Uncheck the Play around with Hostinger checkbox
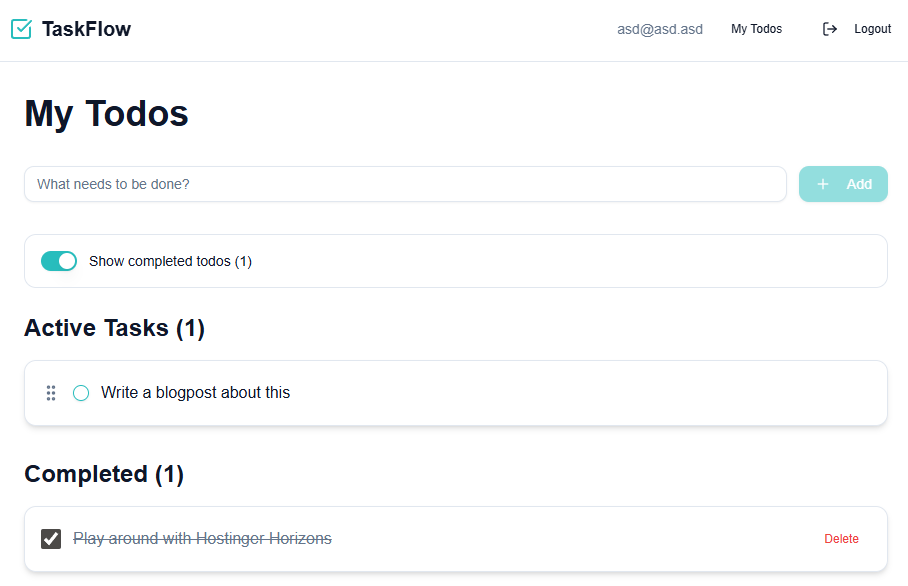 tap(51, 539)
